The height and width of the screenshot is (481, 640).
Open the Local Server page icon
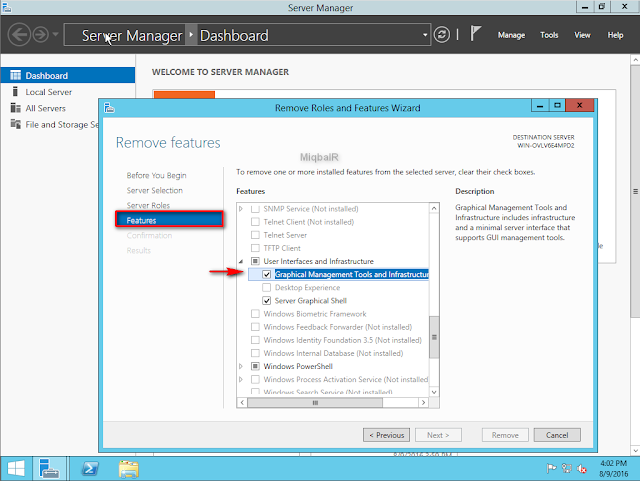15,91
